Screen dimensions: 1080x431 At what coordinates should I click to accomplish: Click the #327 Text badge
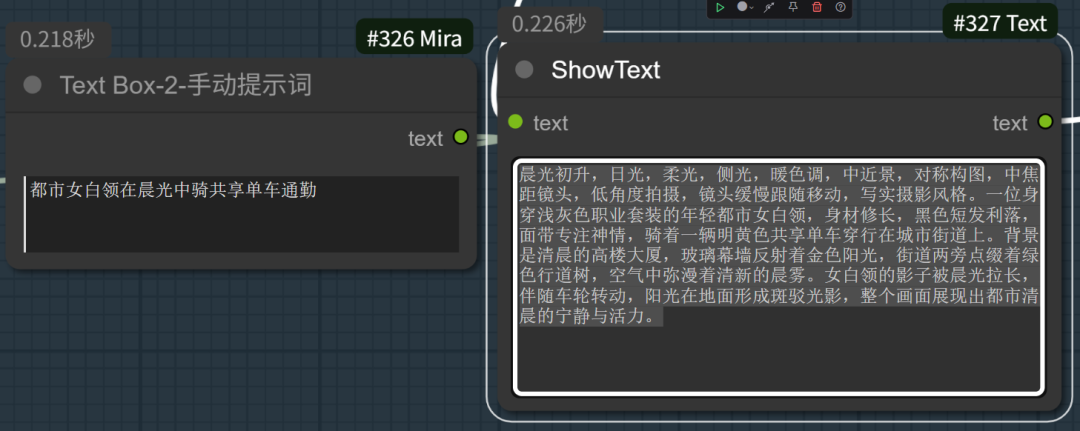coord(999,23)
